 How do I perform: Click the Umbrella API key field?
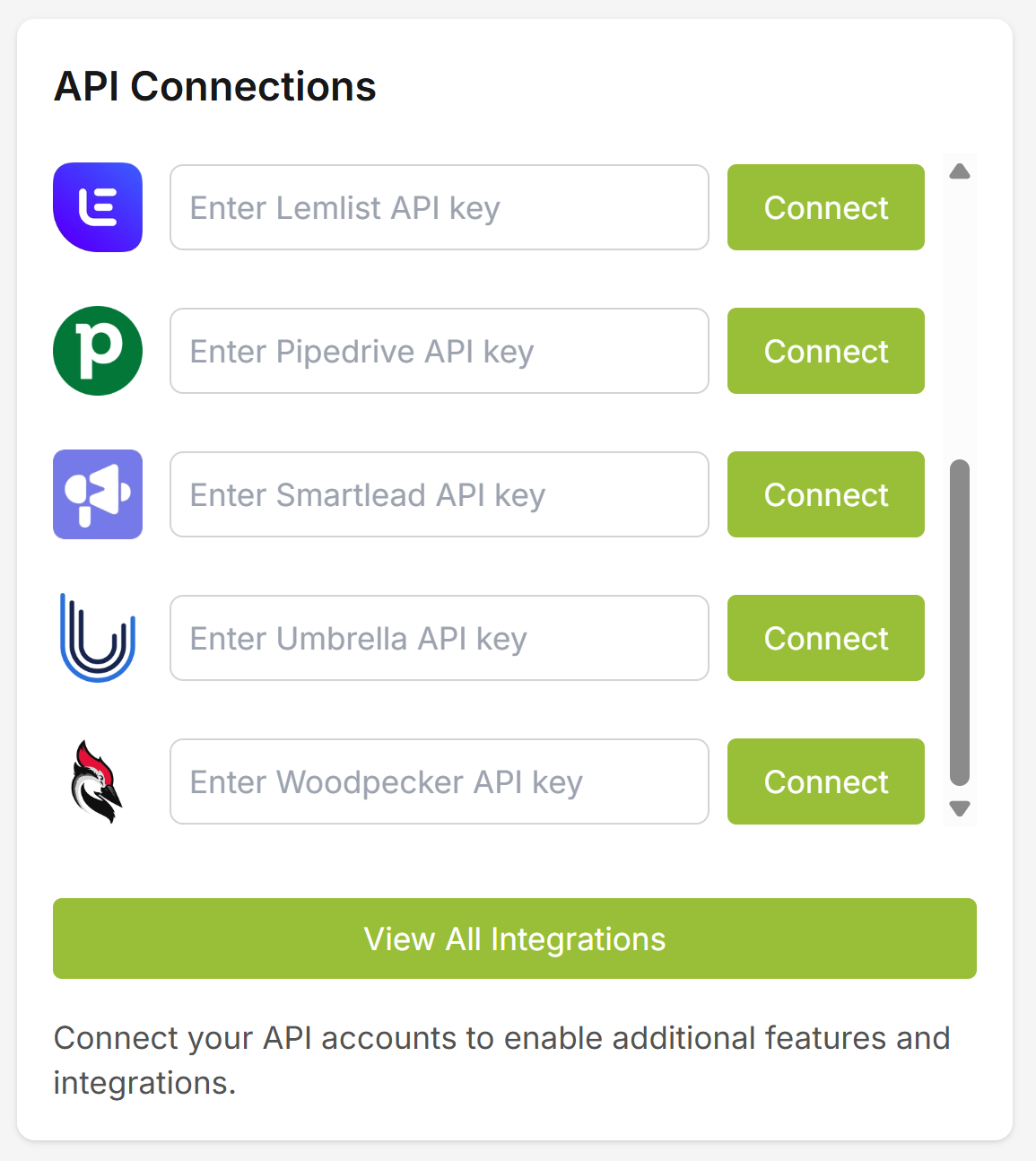(x=439, y=638)
